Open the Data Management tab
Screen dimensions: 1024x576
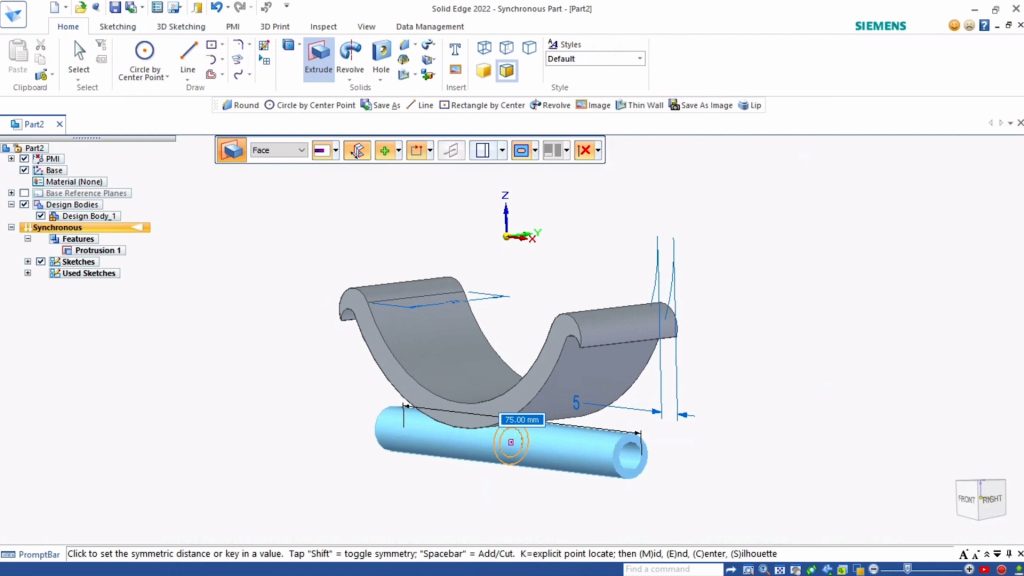tap(430, 27)
